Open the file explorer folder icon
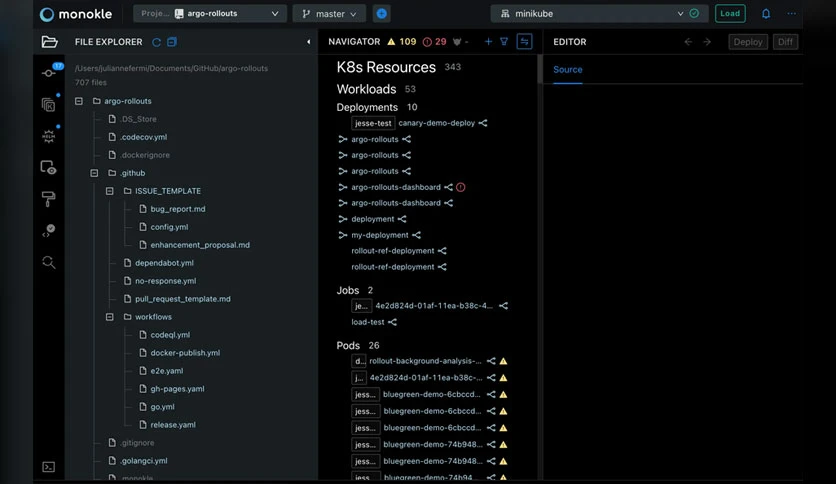Viewport: 836px width, 484px height. click(x=49, y=42)
